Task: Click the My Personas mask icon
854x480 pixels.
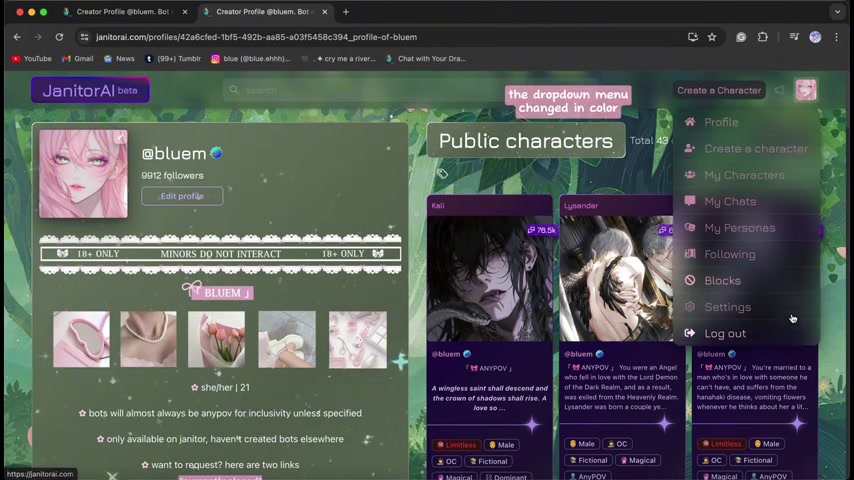Action: click(690, 228)
